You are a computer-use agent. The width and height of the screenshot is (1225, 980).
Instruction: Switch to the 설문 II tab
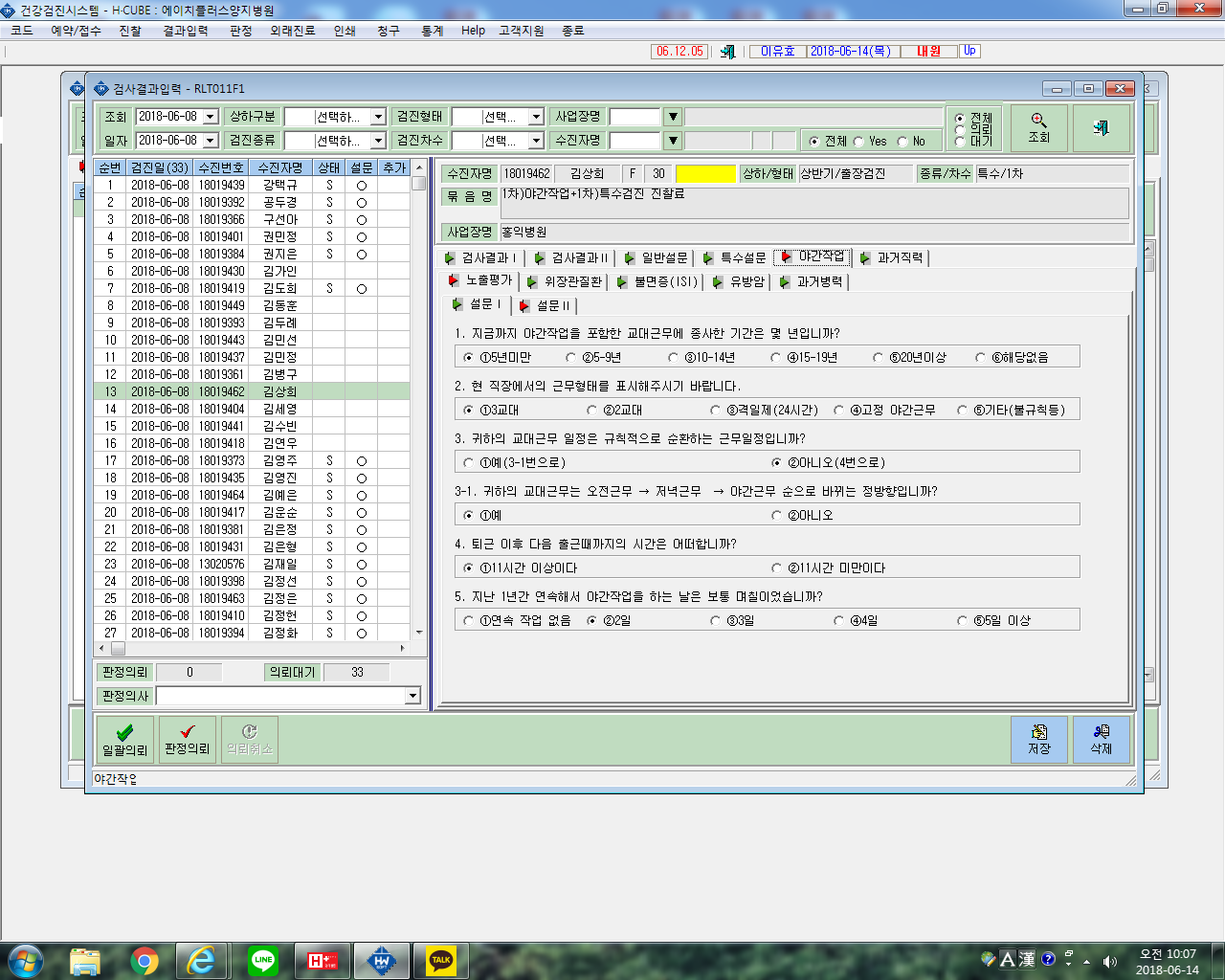(x=546, y=305)
